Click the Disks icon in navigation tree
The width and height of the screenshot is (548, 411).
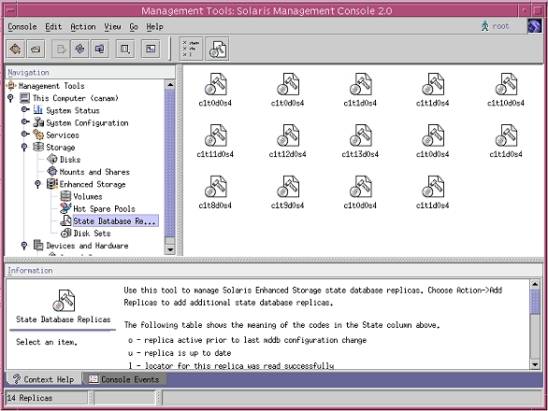[x=52, y=159]
